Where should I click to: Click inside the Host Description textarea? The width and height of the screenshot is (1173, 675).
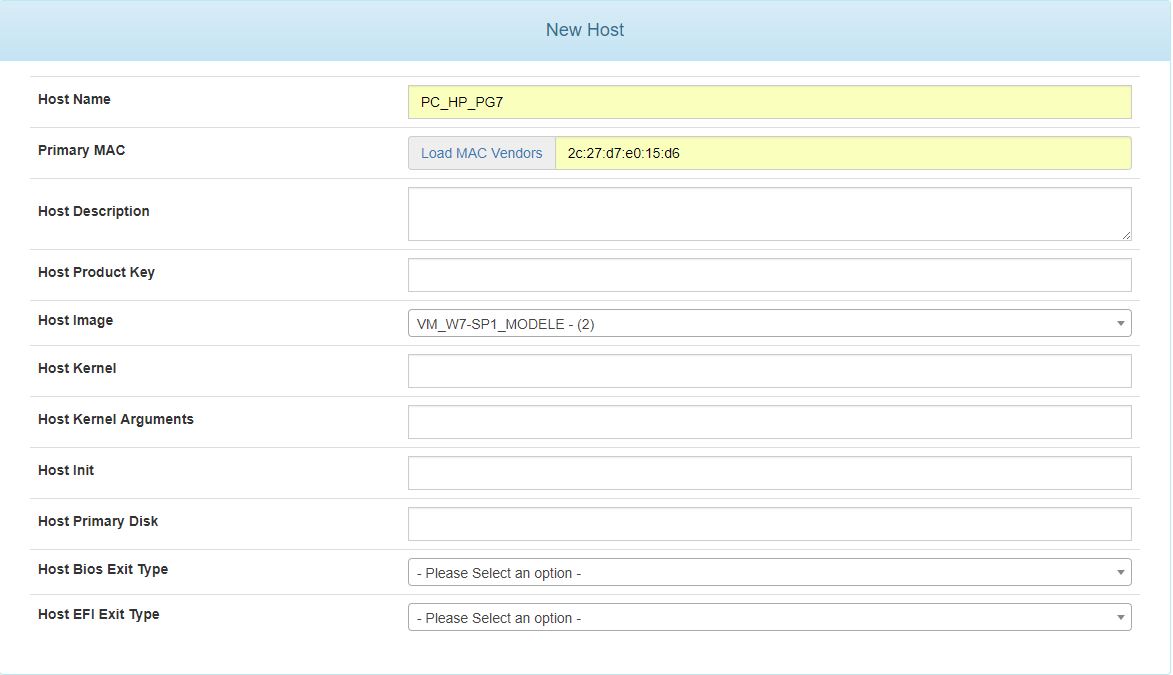[x=769, y=213]
